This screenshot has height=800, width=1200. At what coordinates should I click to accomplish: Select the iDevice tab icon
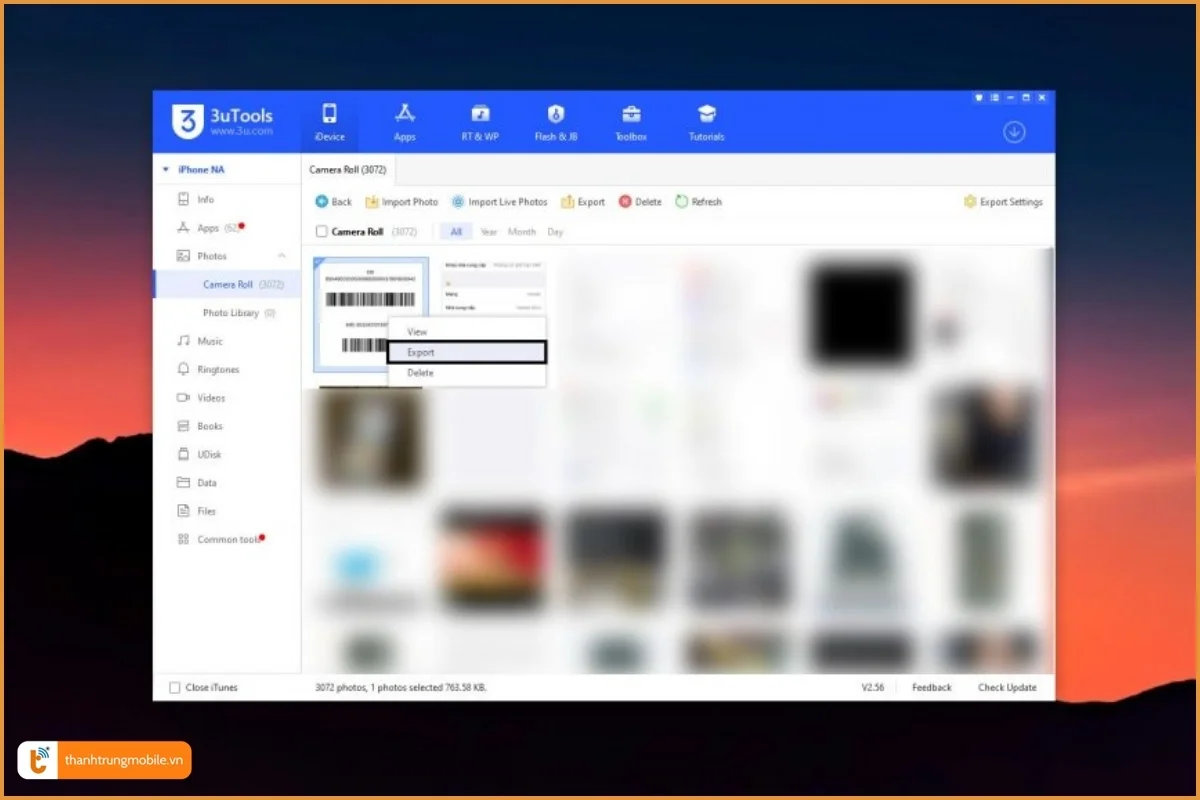pos(329,115)
